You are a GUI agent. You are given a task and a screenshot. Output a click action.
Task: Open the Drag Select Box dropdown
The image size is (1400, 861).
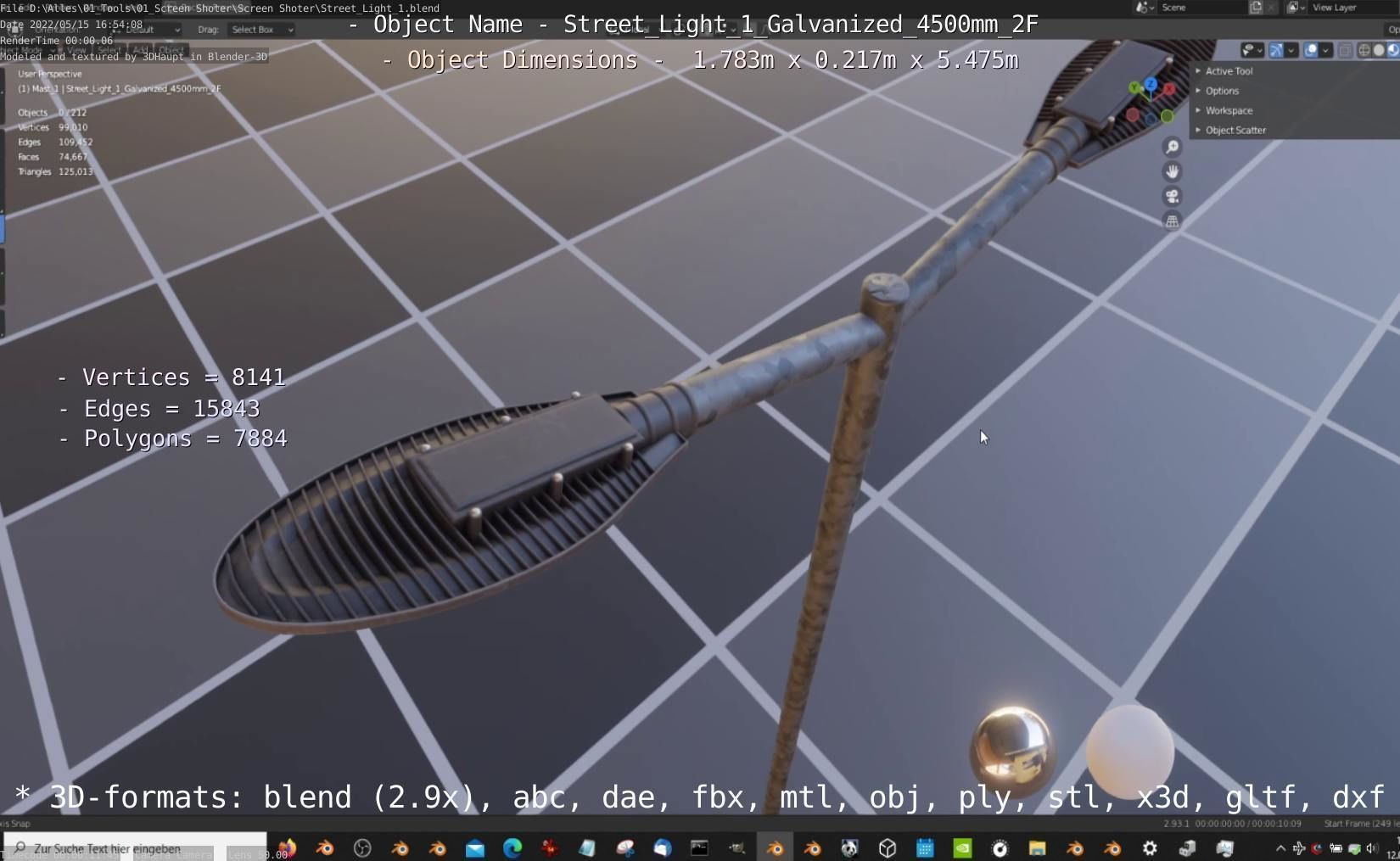coord(261,30)
